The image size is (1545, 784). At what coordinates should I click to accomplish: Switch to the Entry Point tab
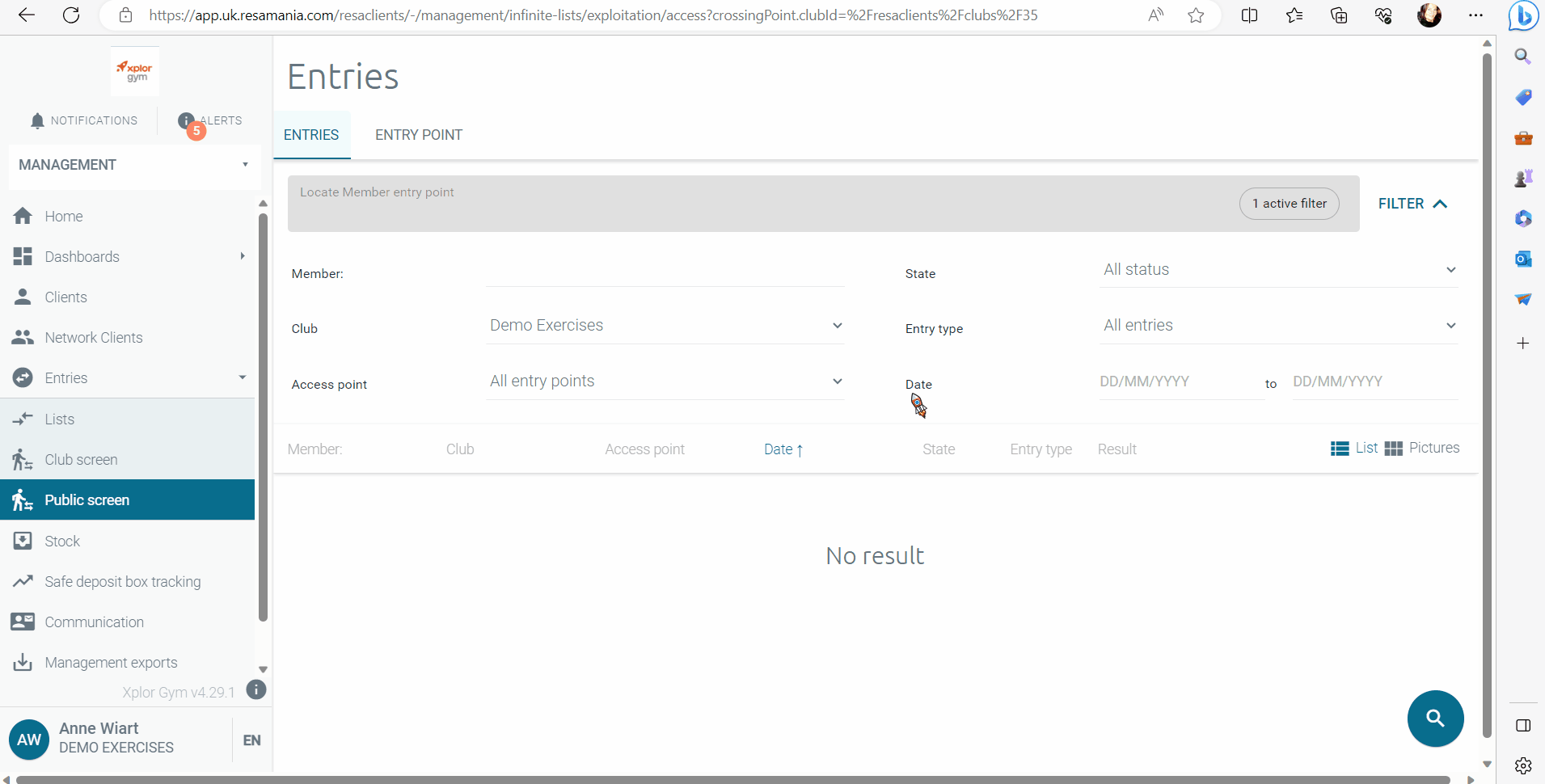tap(418, 135)
